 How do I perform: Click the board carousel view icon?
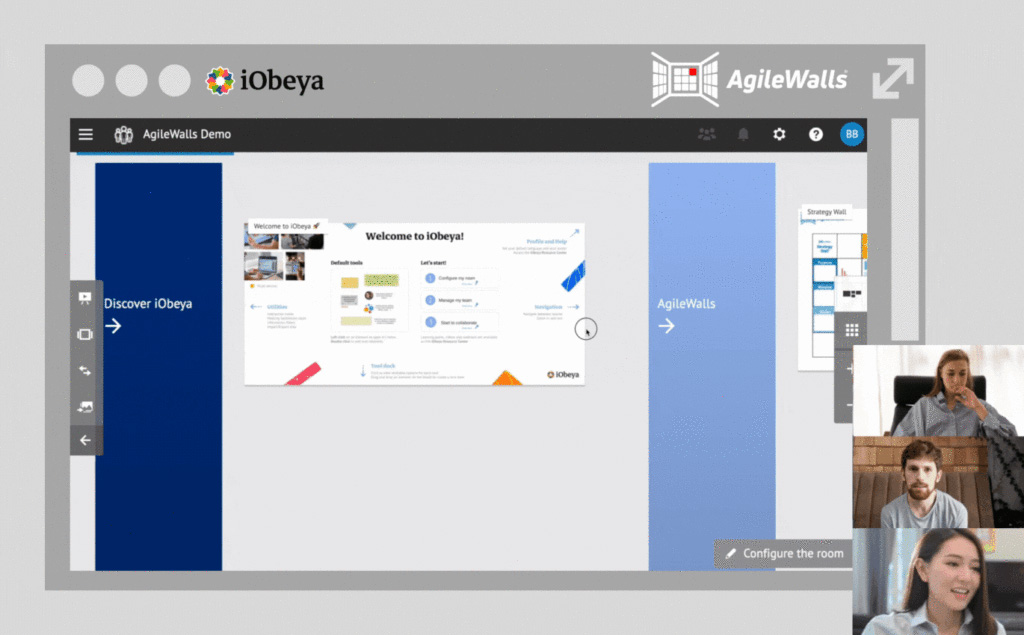click(85, 334)
